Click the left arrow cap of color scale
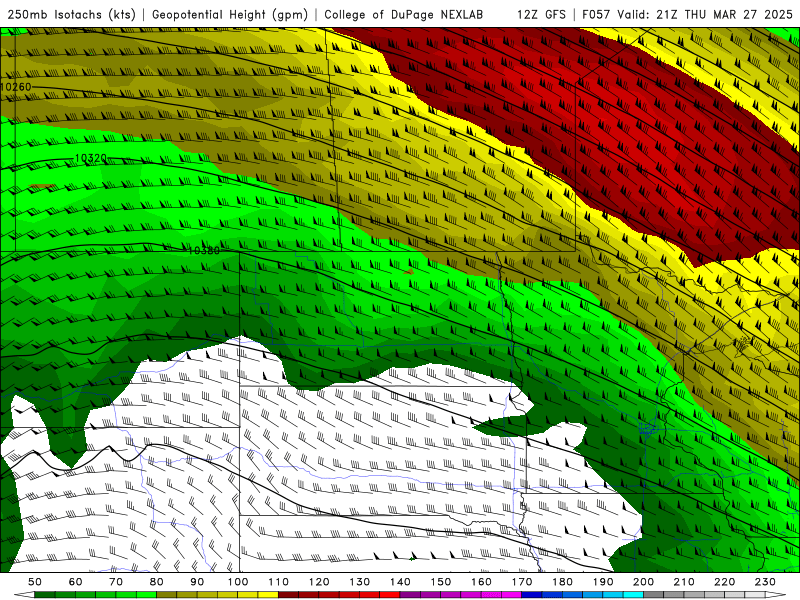 coord(24,595)
